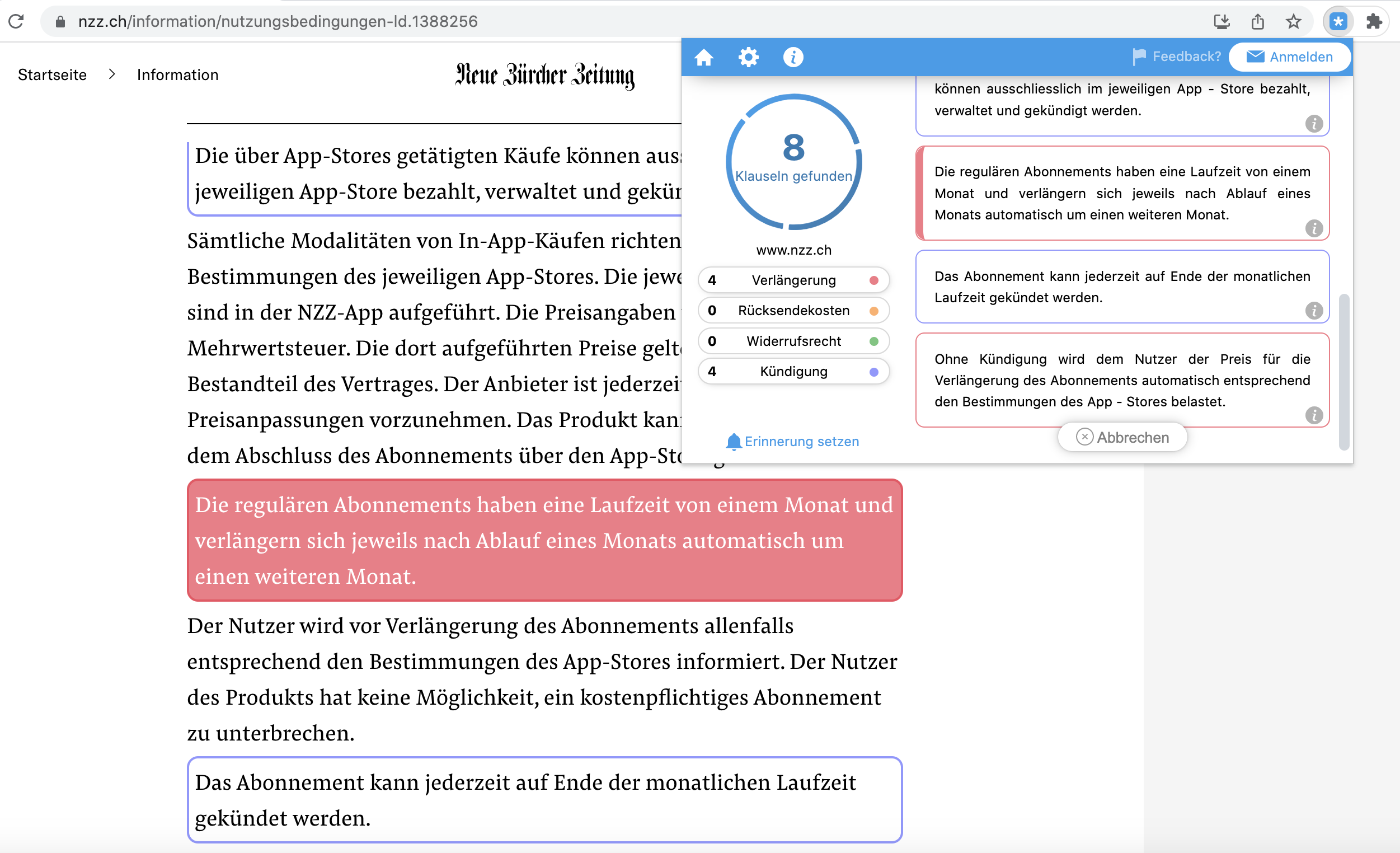Open the Information breadcrumb link

177,75
